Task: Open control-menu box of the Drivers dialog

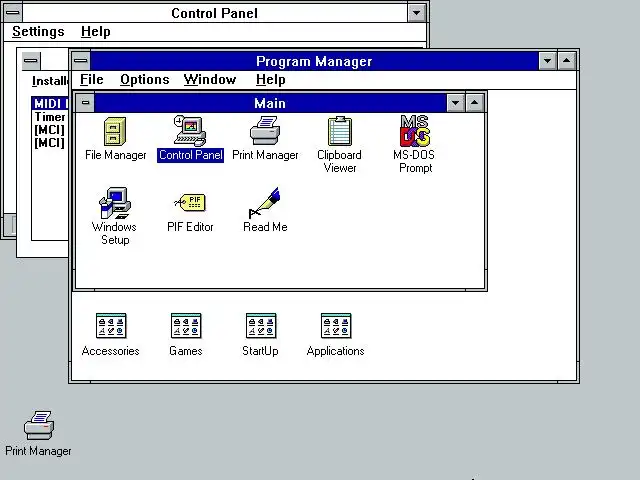Action: (31, 61)
